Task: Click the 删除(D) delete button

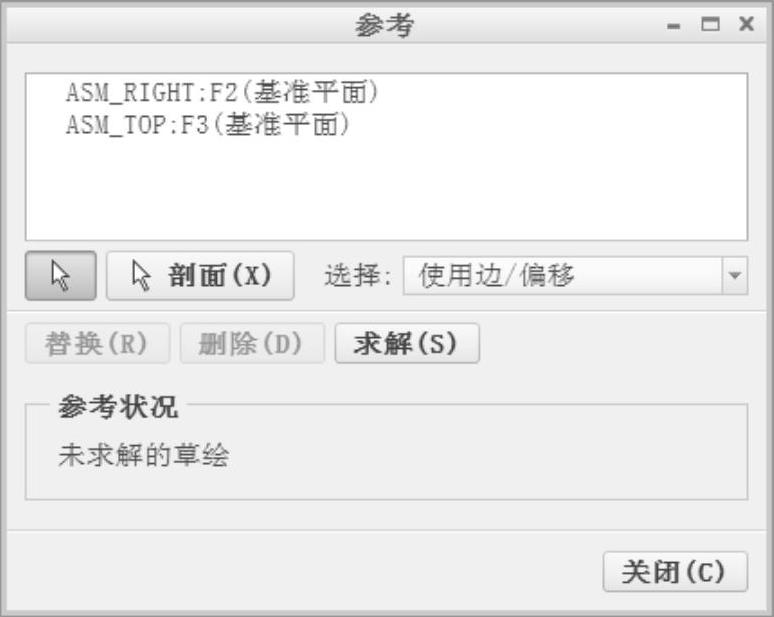Action: click(x=252, y=344)
